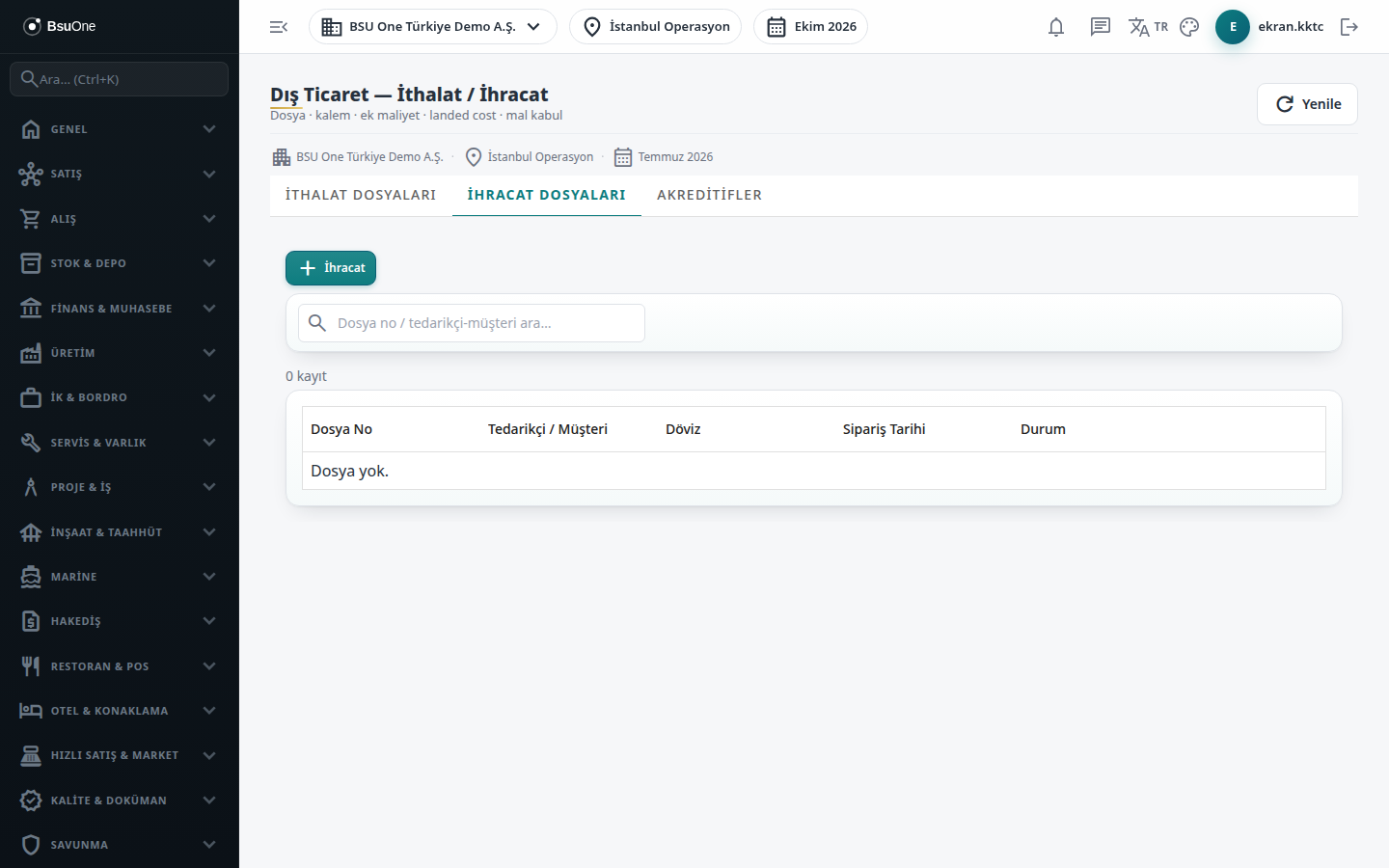The width and height of the screenshot is (1389, 868).
Task: Open the notifications bell icon
Action: tap(1056, 27)
